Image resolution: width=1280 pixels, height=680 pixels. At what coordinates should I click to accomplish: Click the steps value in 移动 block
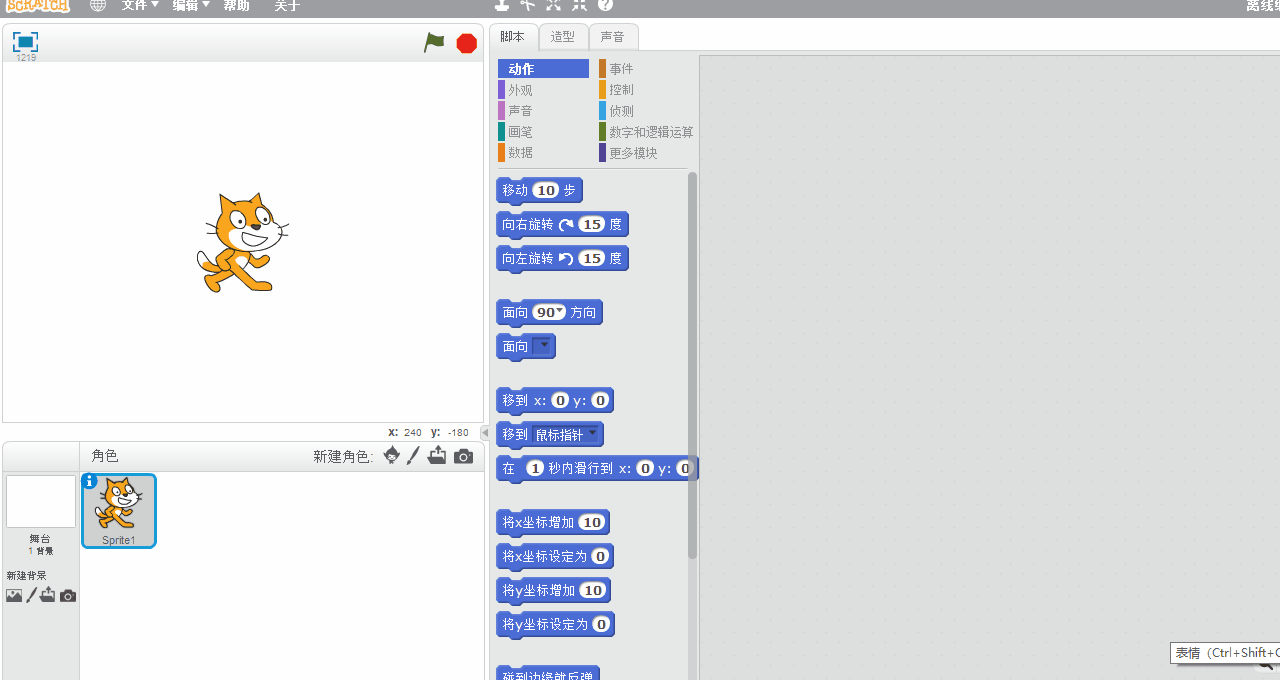545,190
